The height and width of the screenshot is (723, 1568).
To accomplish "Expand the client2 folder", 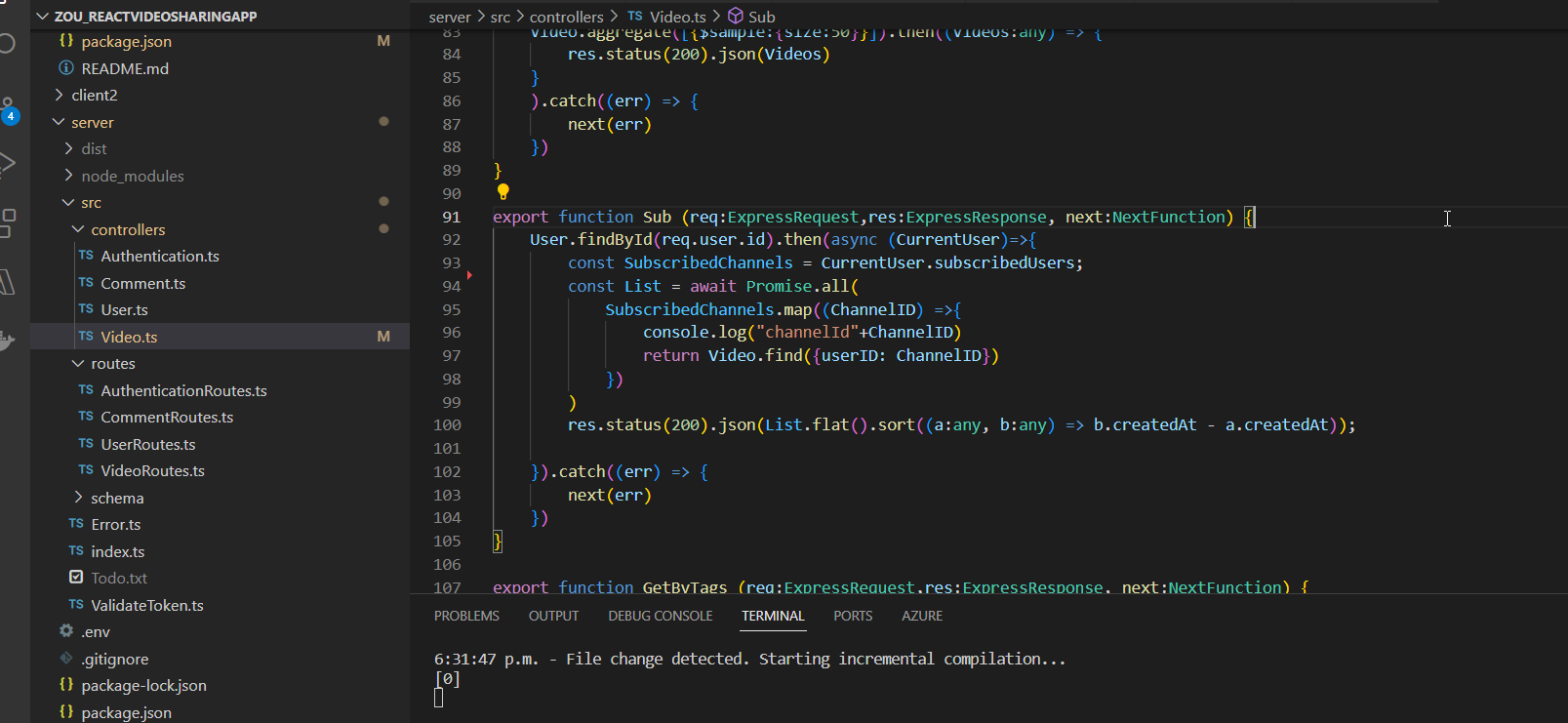I will [x=94, y=96].
